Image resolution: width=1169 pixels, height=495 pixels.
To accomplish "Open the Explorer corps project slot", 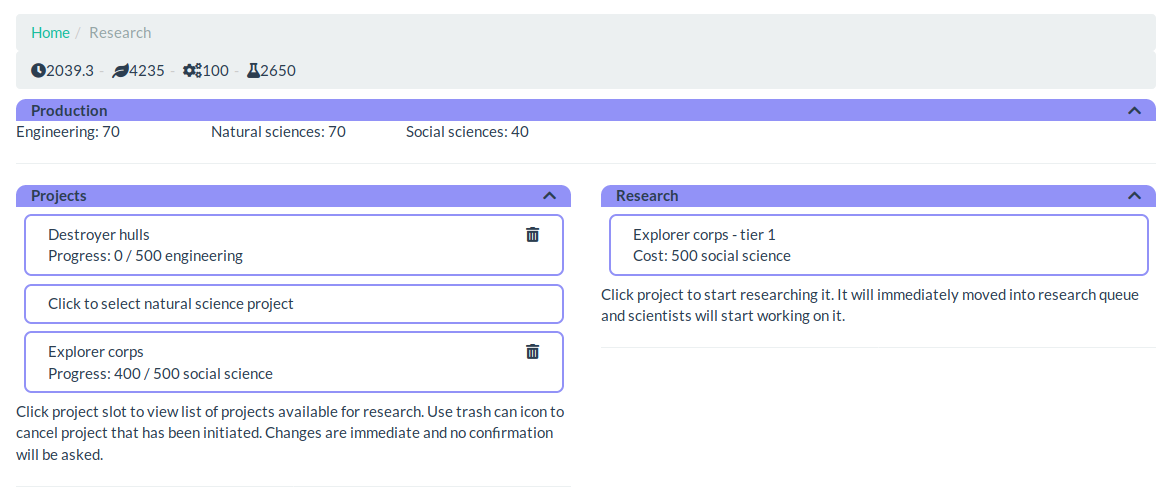I will [x=294, y=362].
